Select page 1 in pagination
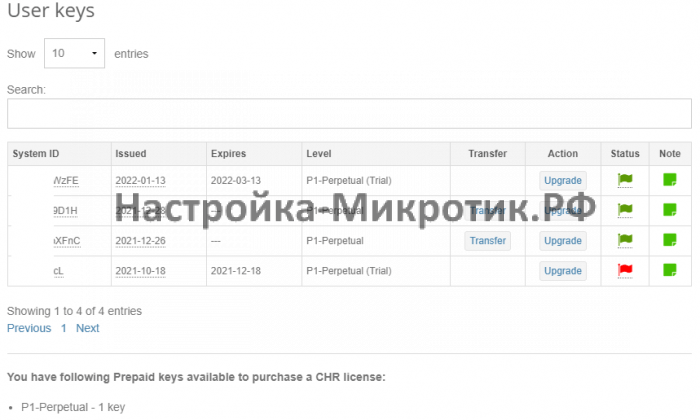This screenshot has width=700, height=420. tap(64, 328)
